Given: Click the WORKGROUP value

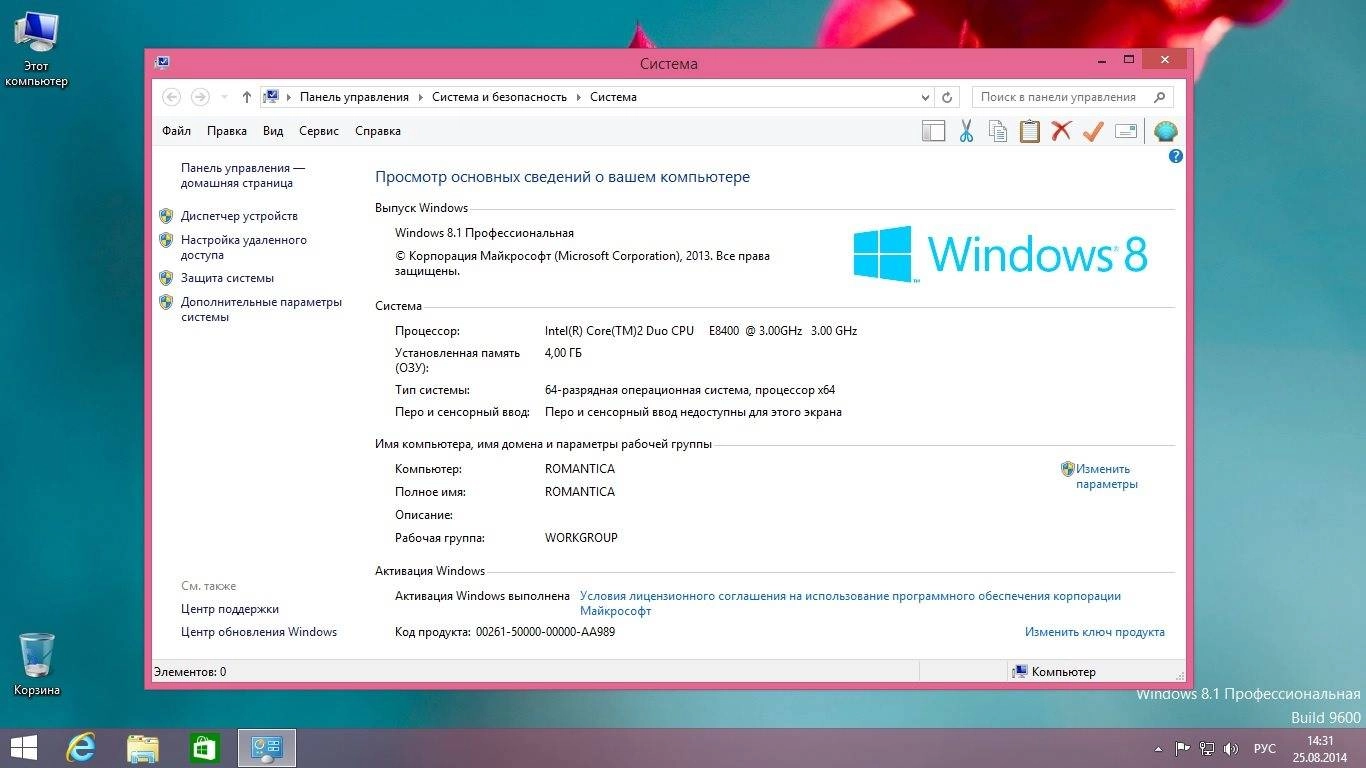Looking at the screenshot, I should point(581,538).
